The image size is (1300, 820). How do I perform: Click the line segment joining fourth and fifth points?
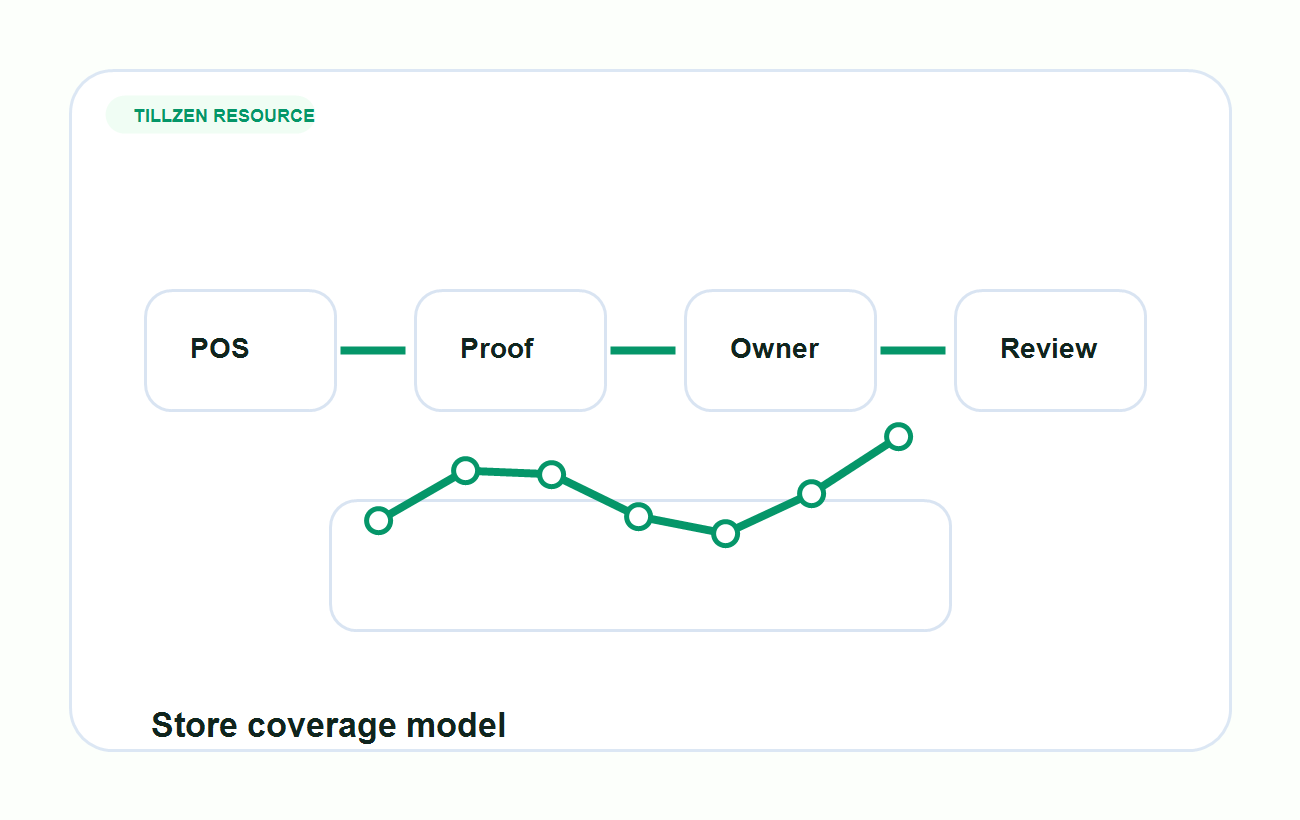pyautogui.click(x=682, y=525)
